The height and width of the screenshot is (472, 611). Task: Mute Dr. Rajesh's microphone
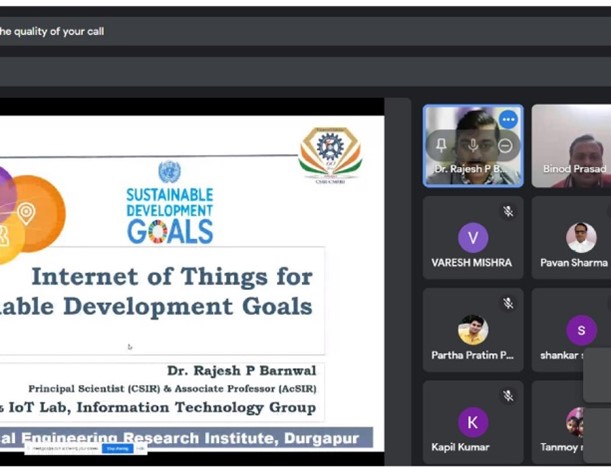coord(473,146)
